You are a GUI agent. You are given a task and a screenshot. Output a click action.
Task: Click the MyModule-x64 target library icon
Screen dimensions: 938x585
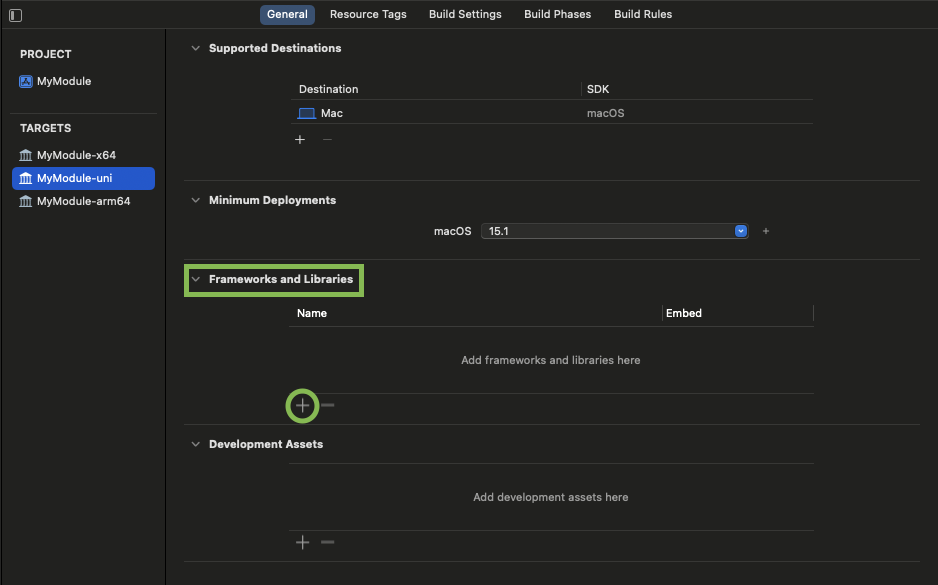[x=26, y=156]
